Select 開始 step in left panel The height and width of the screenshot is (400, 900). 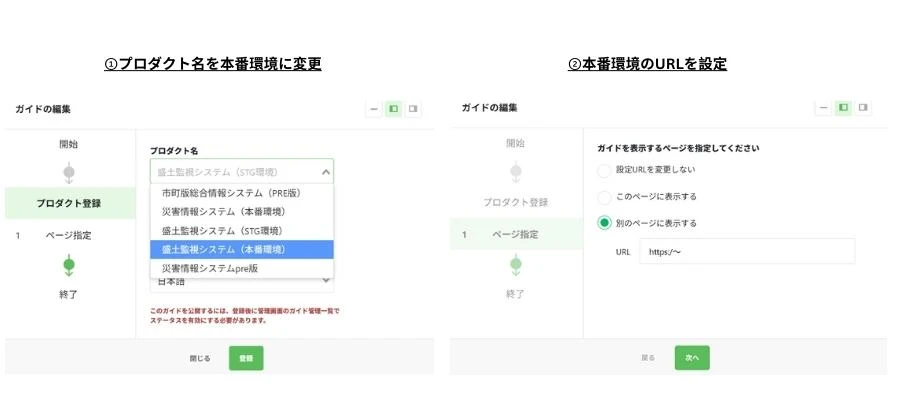click(x=69, y=145)
